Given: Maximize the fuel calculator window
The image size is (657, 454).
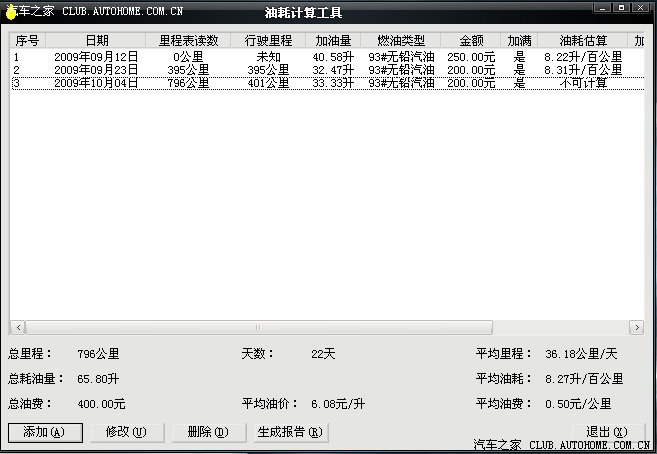Looking at the screenshot, I should pyautogui.click(x=621, y=8).
